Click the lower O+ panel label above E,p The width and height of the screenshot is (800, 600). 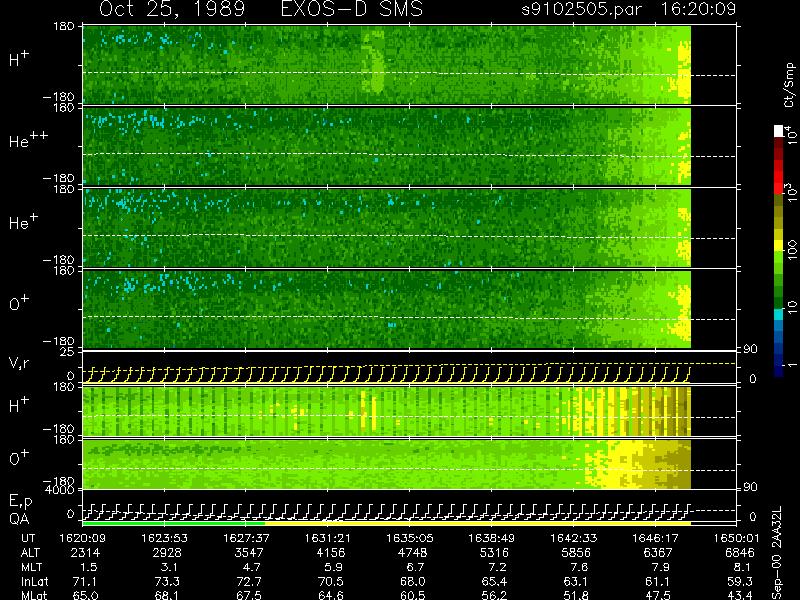(x=19, y=458)
